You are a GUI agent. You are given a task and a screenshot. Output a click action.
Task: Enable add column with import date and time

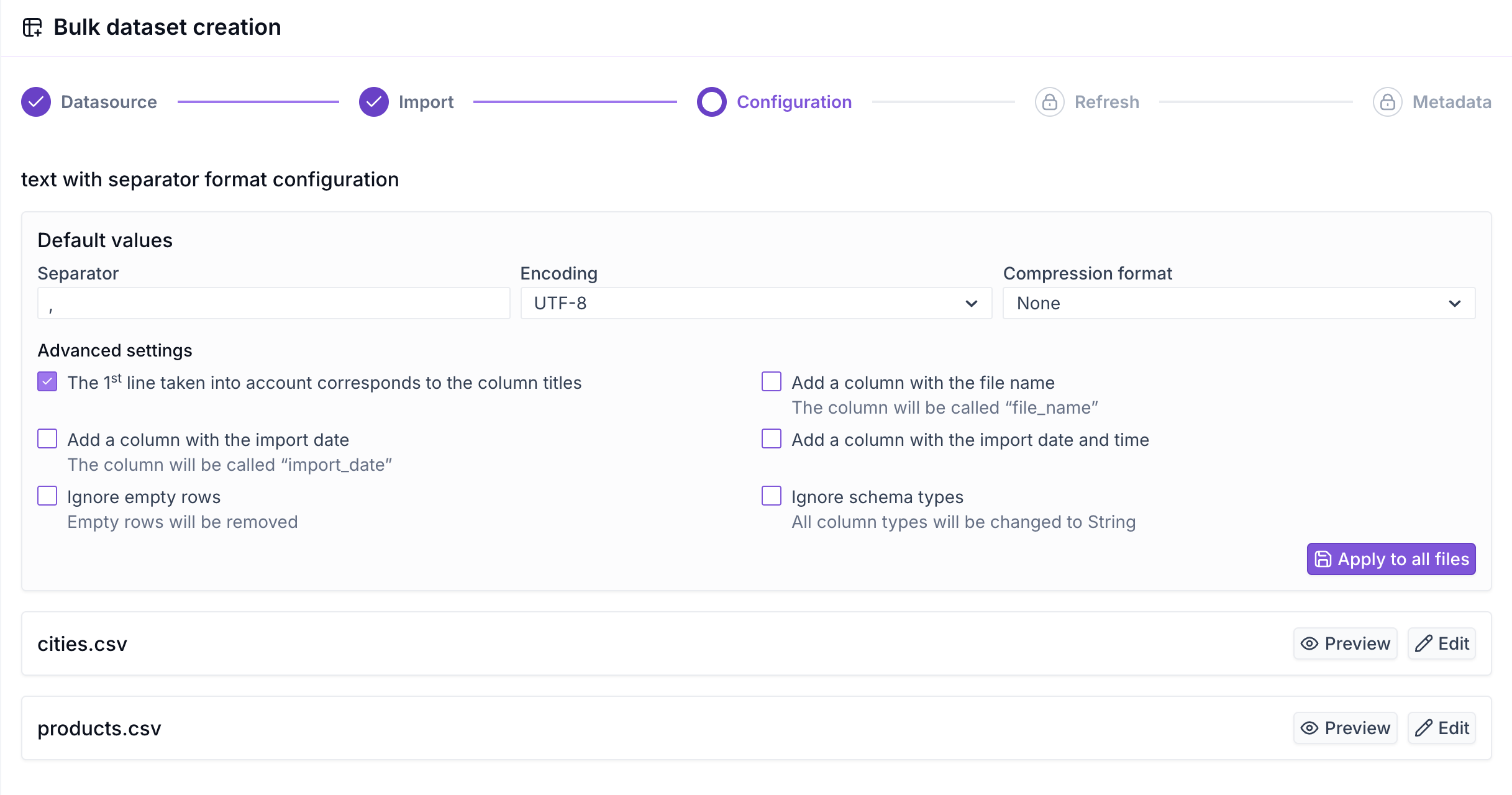(x=772, y=438)
